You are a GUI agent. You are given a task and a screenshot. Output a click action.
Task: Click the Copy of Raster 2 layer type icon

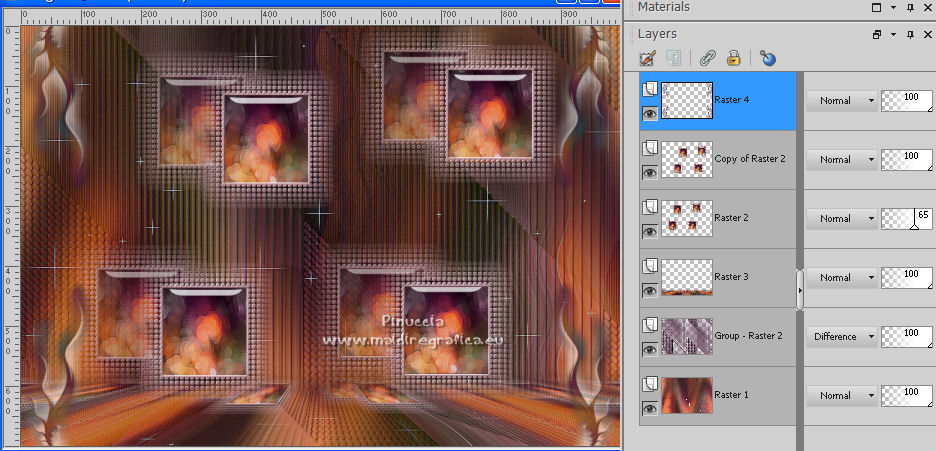(x=650, y=149)
